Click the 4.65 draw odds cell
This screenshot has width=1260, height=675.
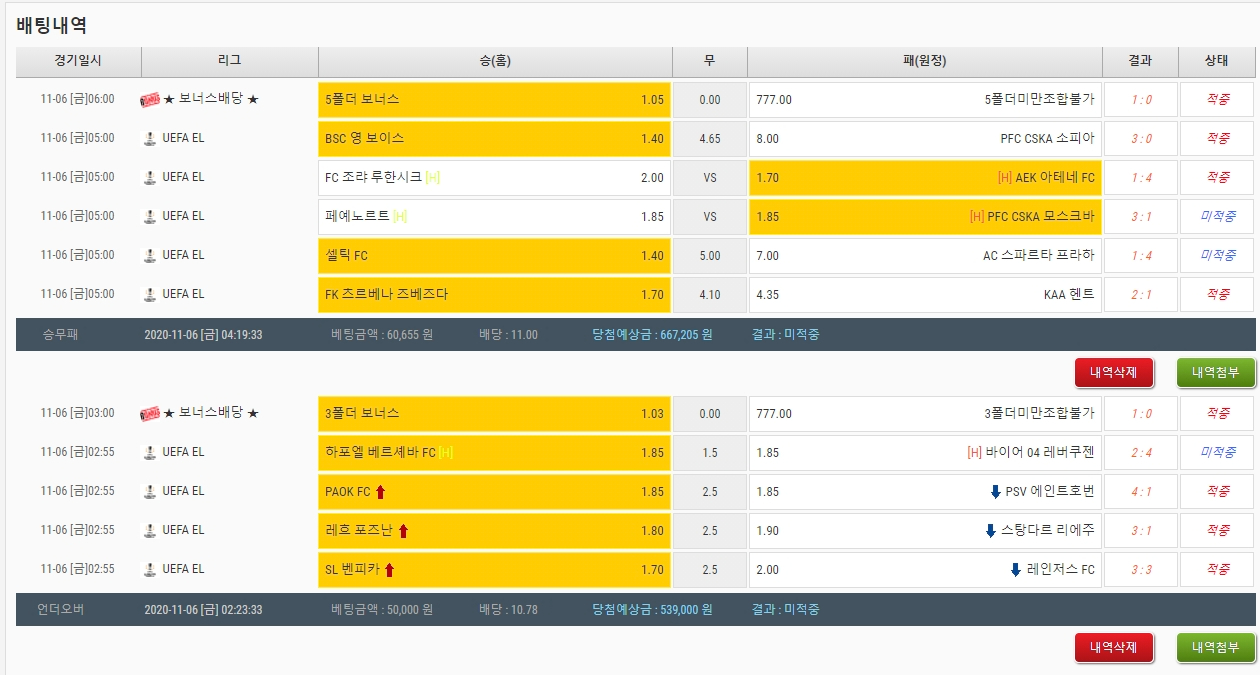709,138
